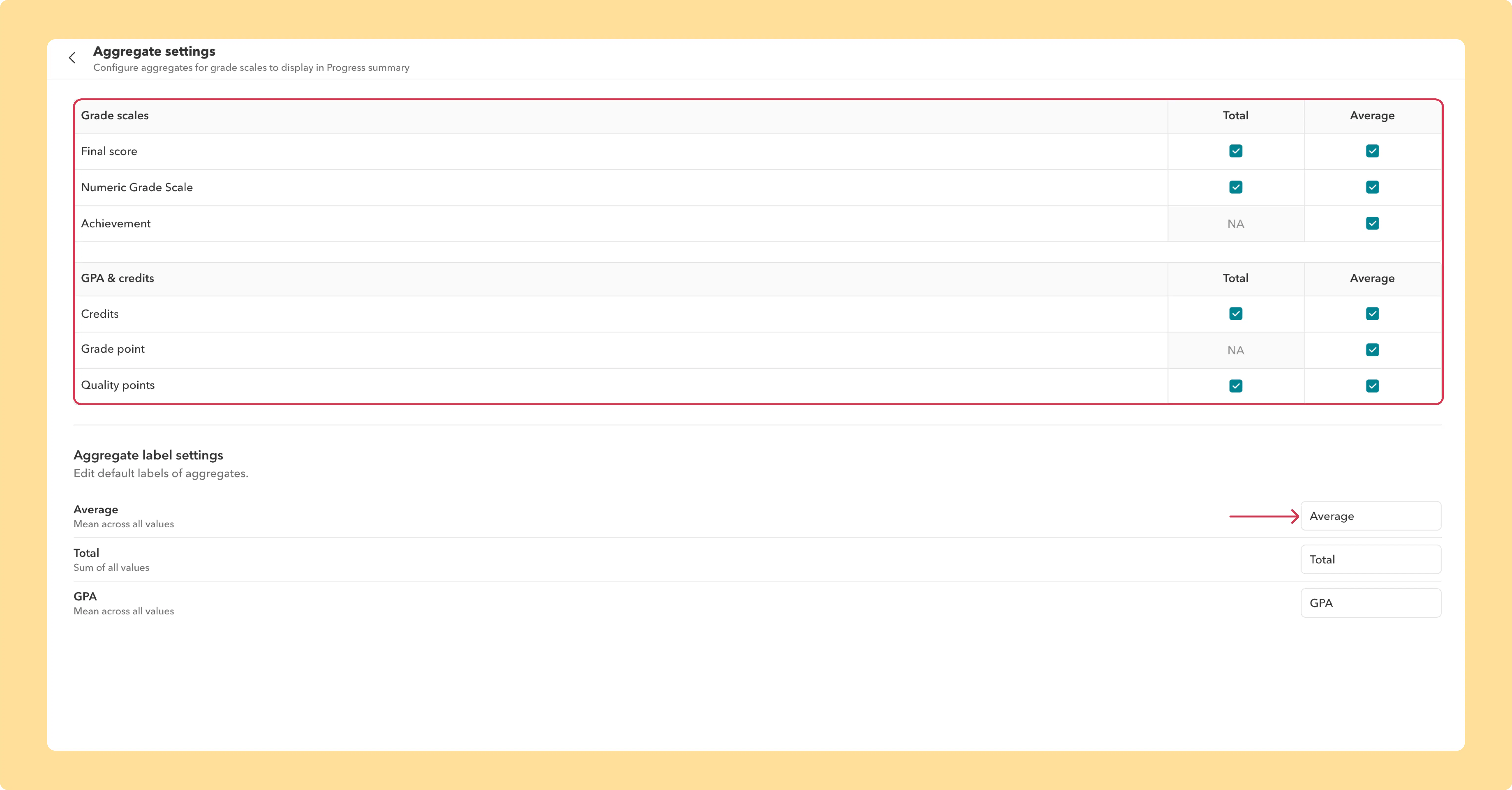The image size is (1512, 790).
Task: Disable Average for Grade point
Action: click(x=1372, y=350)
